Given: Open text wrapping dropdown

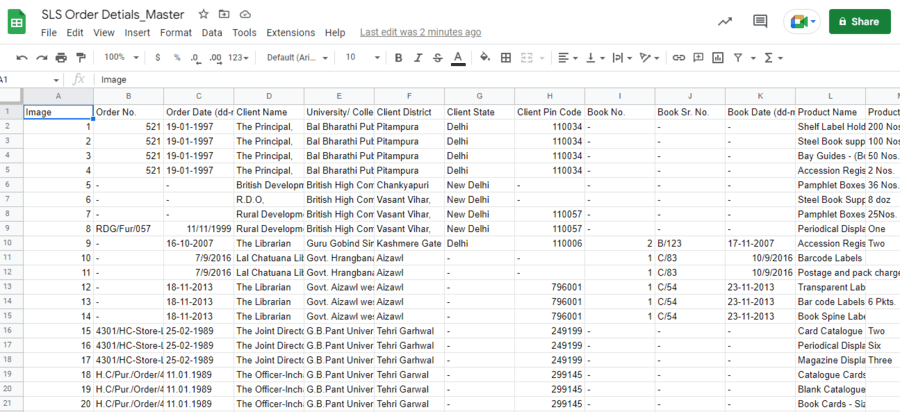Looking at the screenshot, I should tap(622, 57).
